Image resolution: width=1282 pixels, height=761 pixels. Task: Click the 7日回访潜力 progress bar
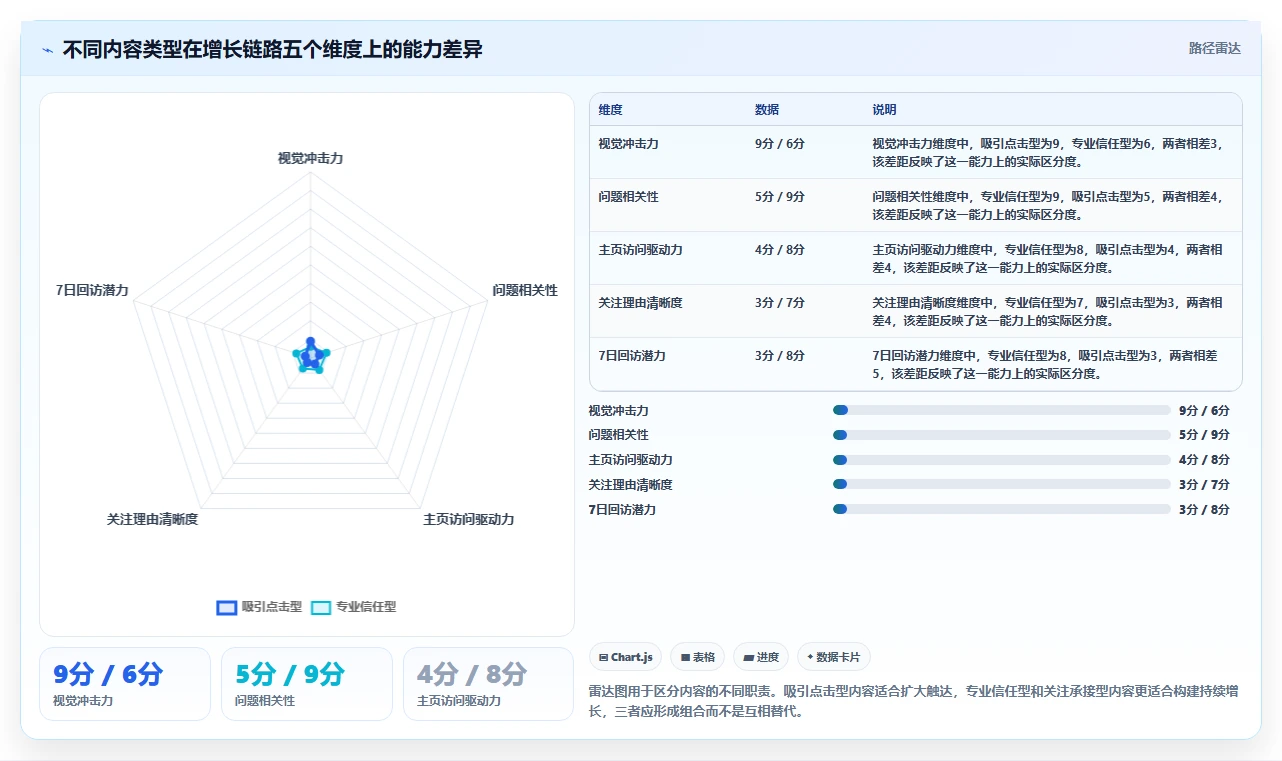tap(1001, 509)
